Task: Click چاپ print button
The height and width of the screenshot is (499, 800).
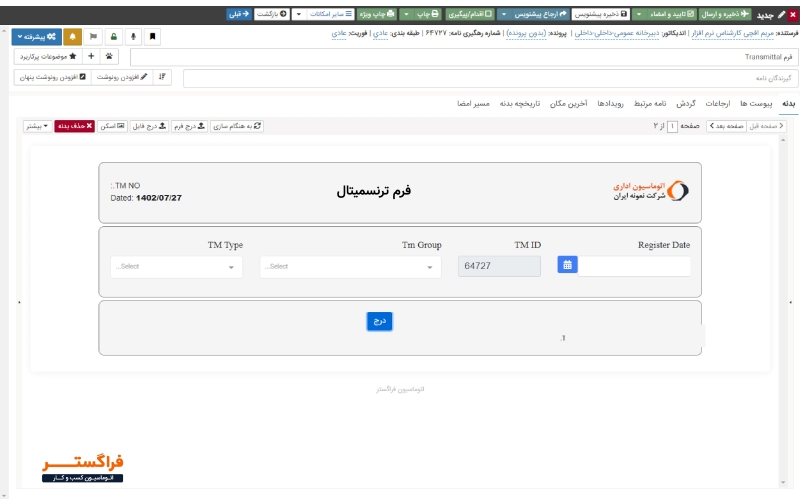Action: (x=429, y=14)
